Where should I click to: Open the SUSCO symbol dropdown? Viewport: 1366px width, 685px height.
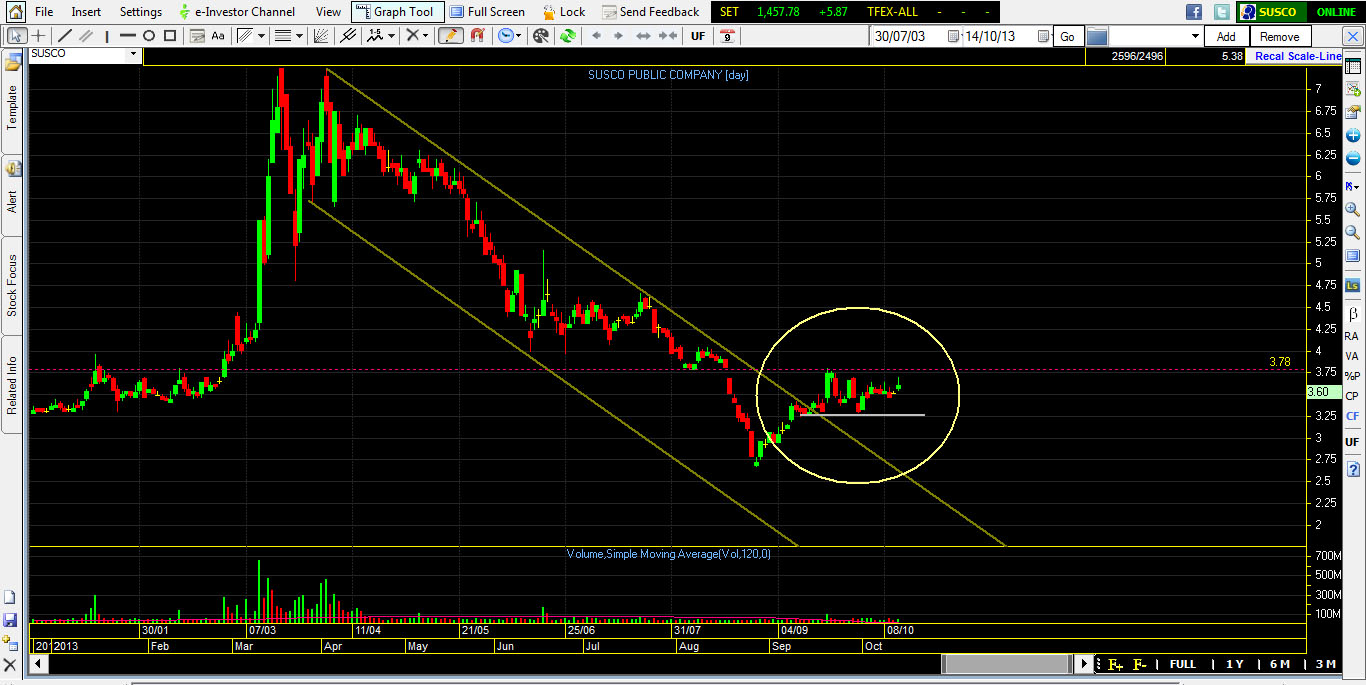coord(133,54)
